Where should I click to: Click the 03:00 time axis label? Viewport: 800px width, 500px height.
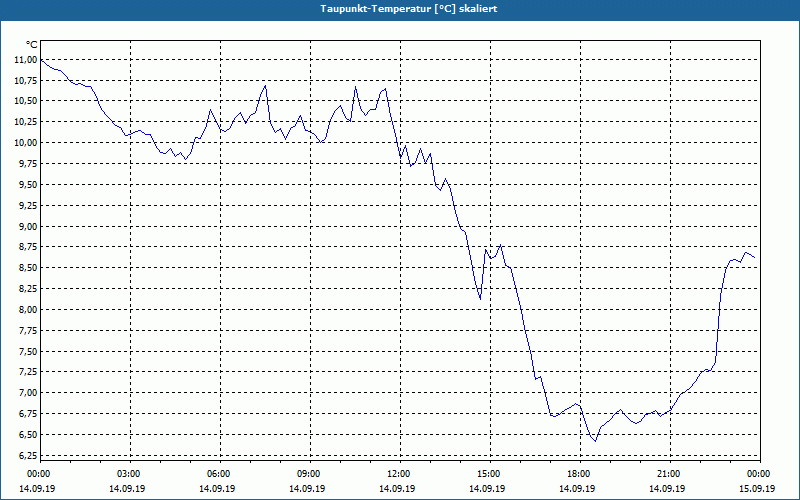coord(131,474)
